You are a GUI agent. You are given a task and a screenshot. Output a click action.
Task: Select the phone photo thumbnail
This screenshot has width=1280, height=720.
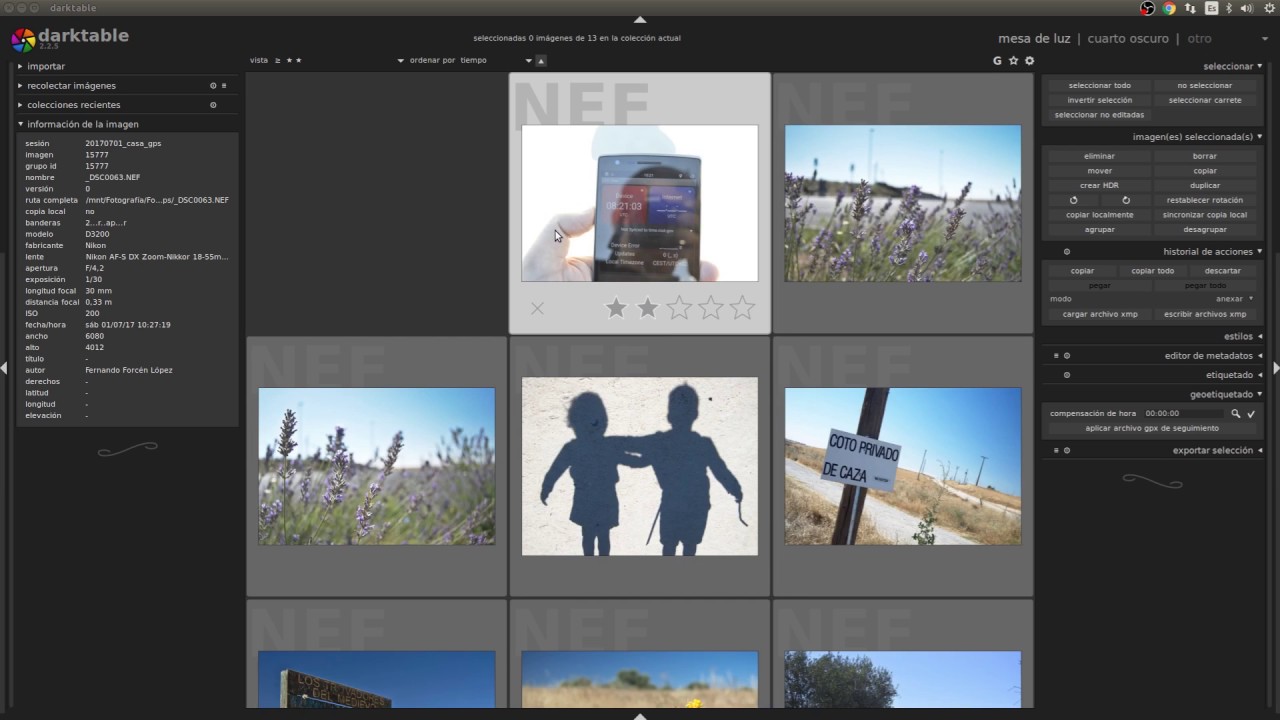(640, 203)
